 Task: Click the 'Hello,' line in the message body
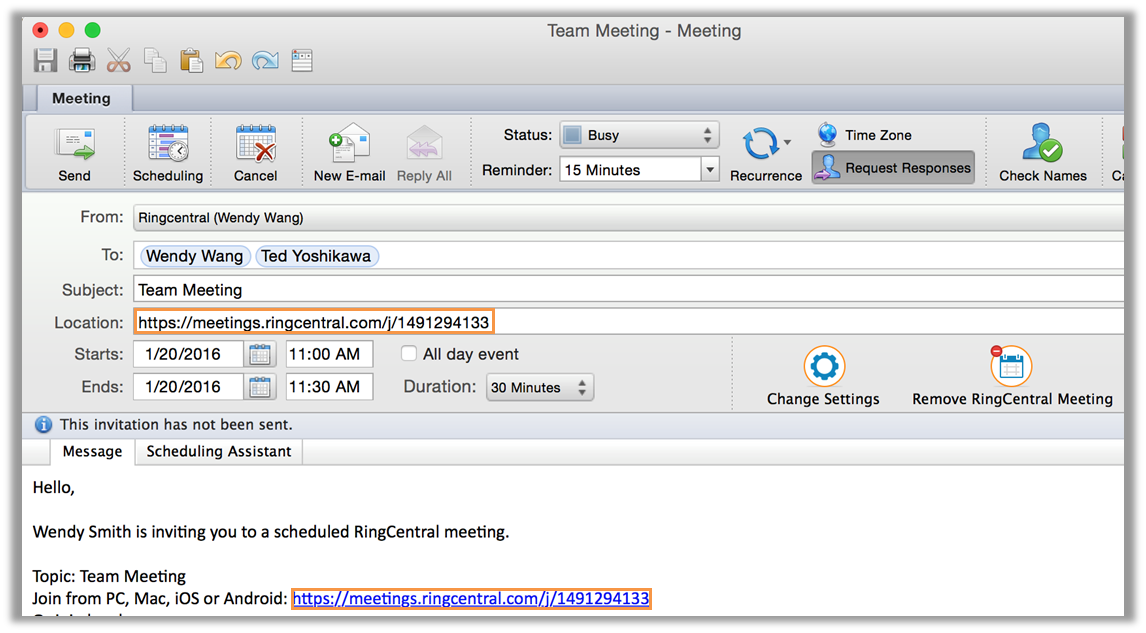tap(54, 488)
